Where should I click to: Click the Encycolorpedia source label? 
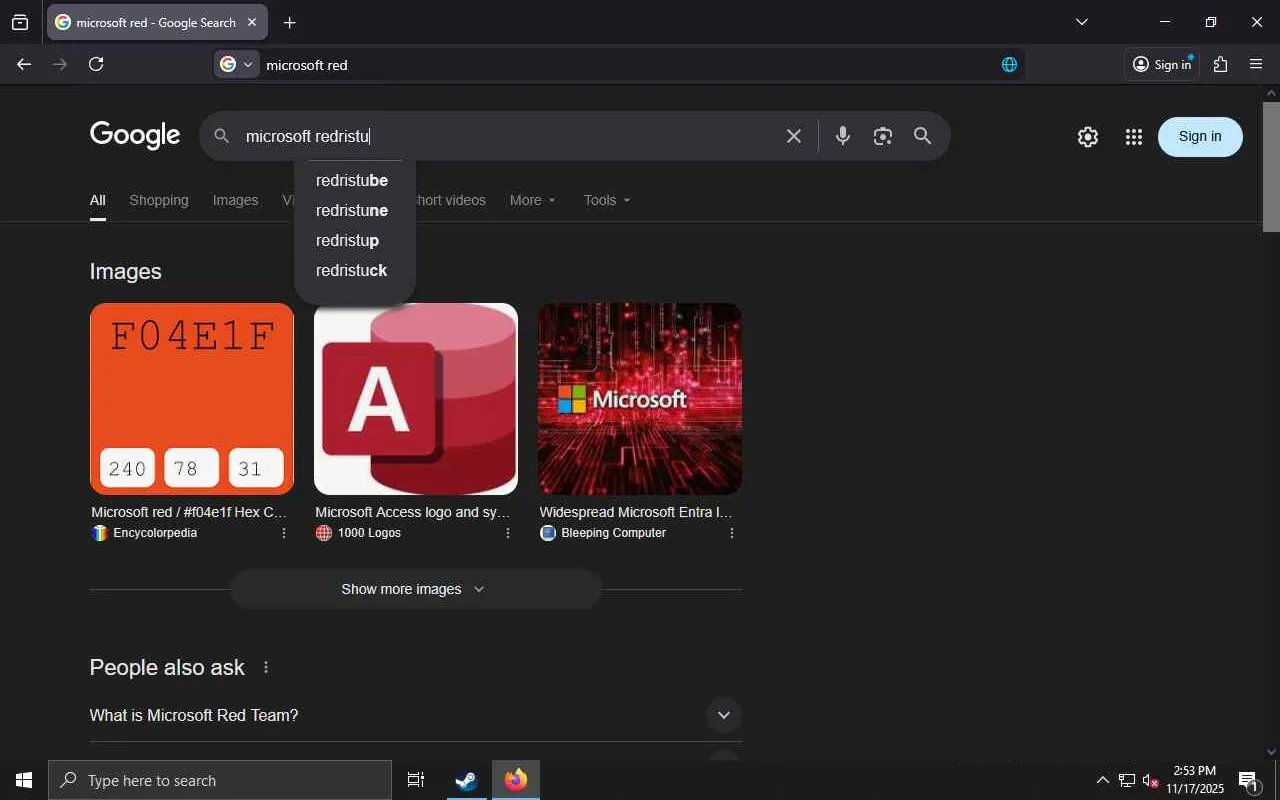(155, 533)
